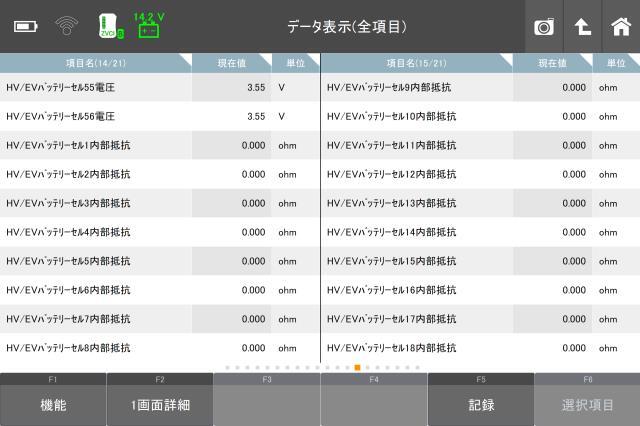Viewport: 640px width, 426px height.
Task: Tap the screenshot camera icon
Action: point(544,27)
